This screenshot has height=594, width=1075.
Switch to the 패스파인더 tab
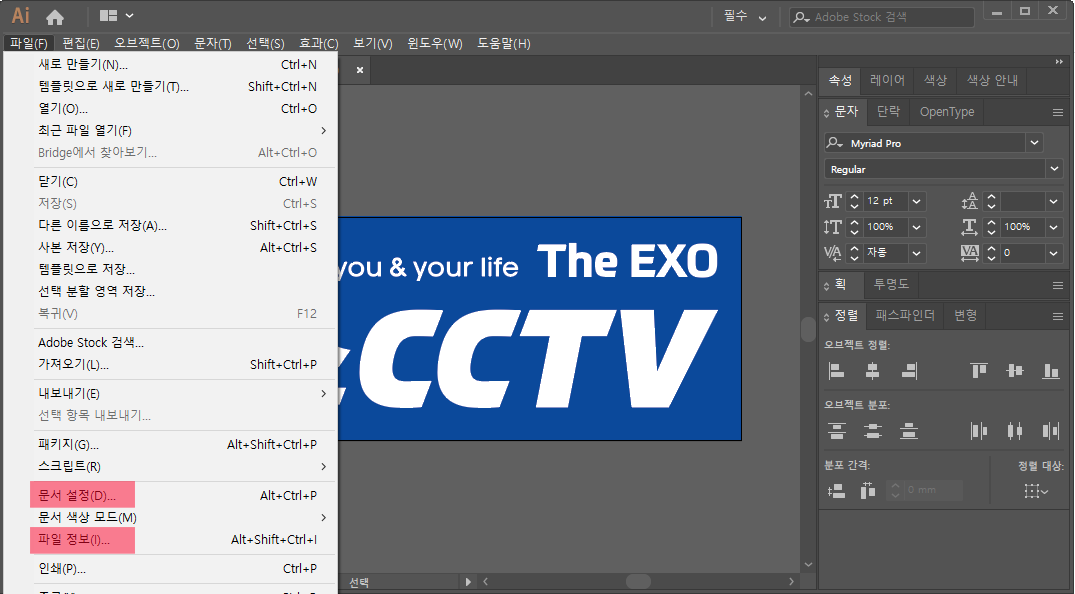click(x=905, y=316)
